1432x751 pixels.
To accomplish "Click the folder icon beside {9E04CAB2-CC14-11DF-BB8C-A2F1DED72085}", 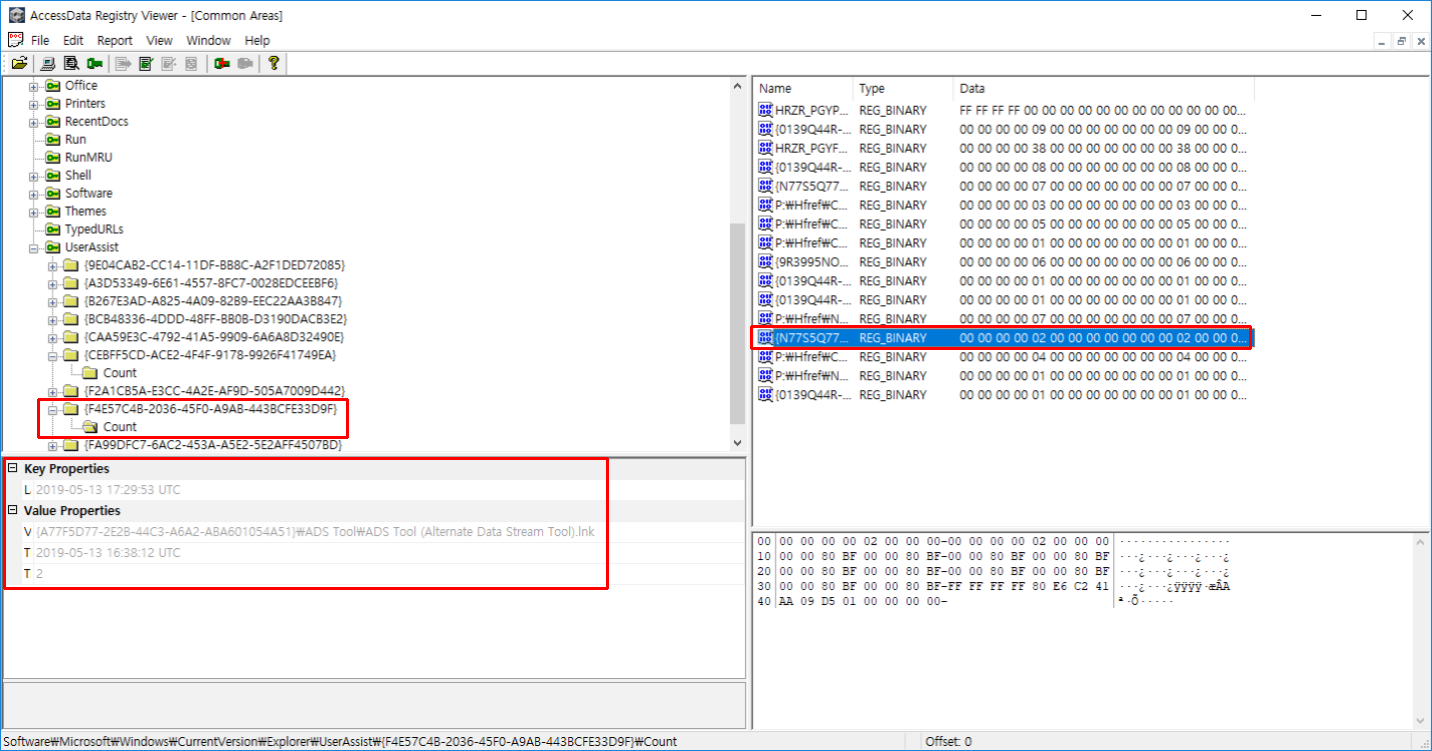I will [71, 266].
